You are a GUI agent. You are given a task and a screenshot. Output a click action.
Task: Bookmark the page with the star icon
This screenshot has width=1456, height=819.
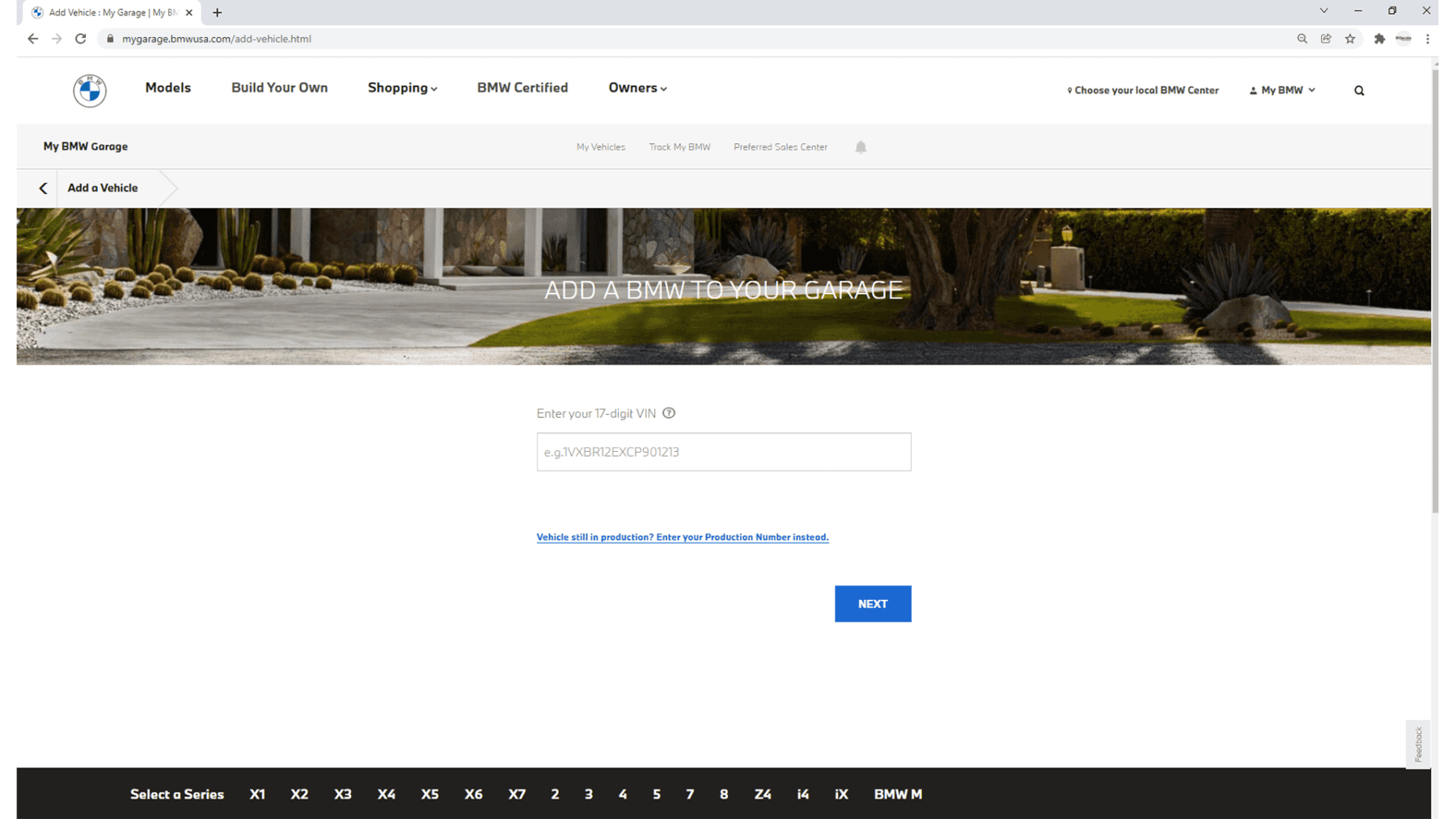tap(1350, 38)
